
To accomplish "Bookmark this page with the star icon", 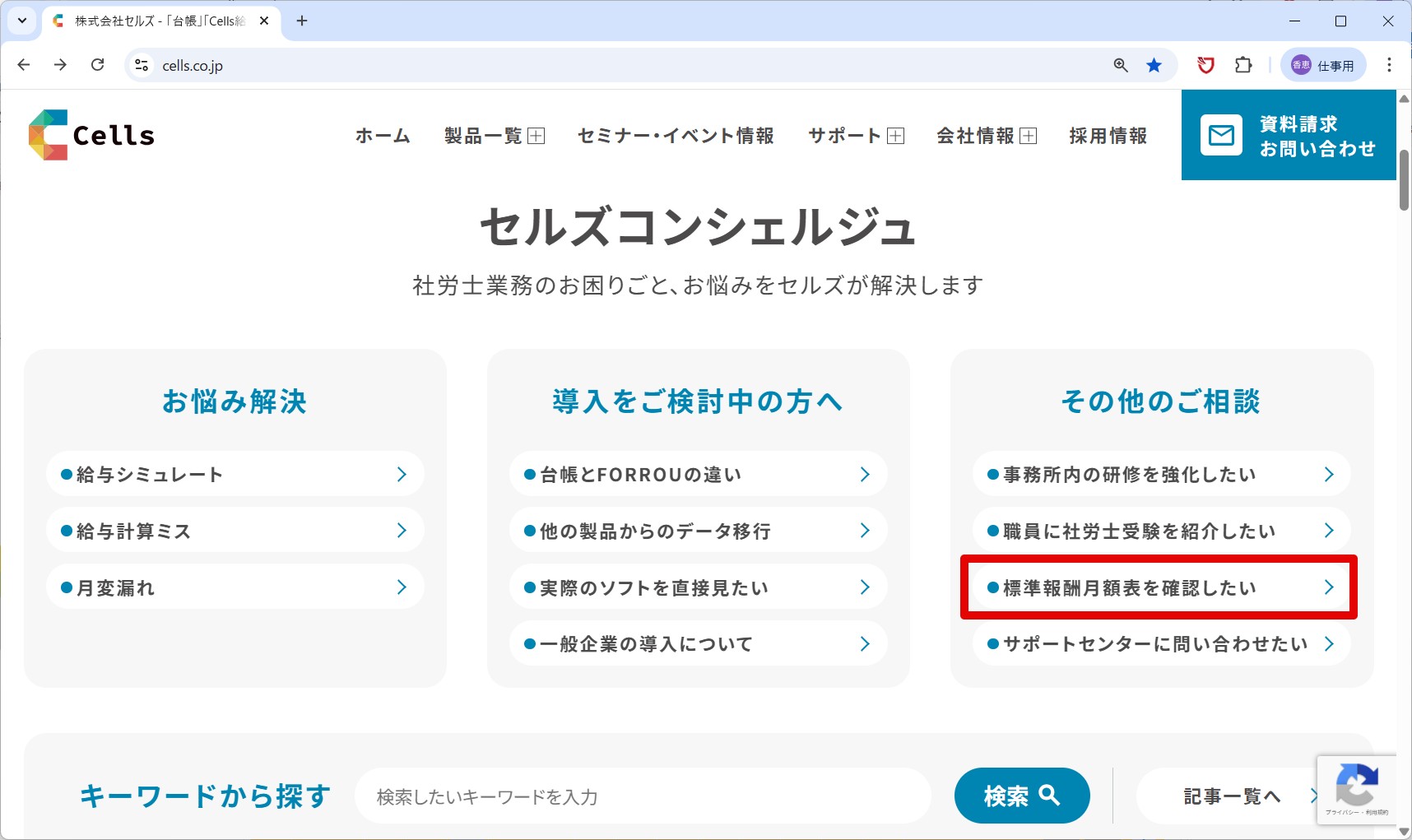I will (1154, 65).
